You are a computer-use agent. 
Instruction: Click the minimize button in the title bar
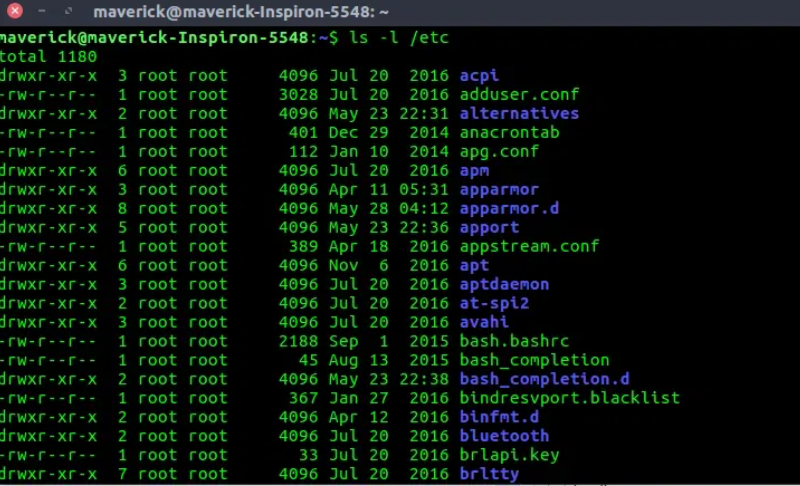[42, 11]
